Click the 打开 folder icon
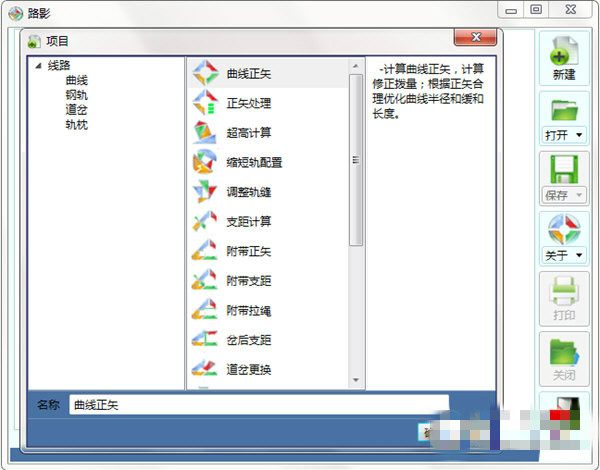This screenshot has width=600, height=470. pyautogui.click(x=564, y=110)
